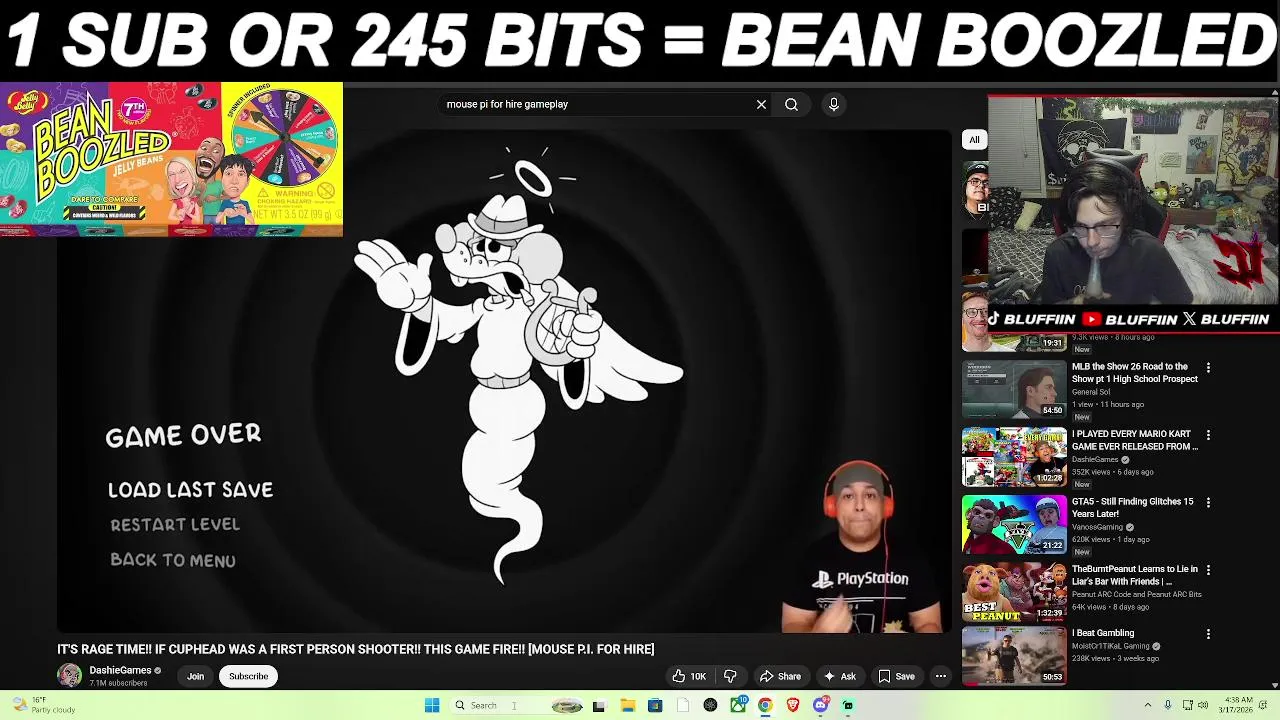Image resolution: width=1280 pixels, height=720 pixels.
Task: Click the 'I PLAYED EVERY MARIO KART' title
Action: (x=1135, y=440)
